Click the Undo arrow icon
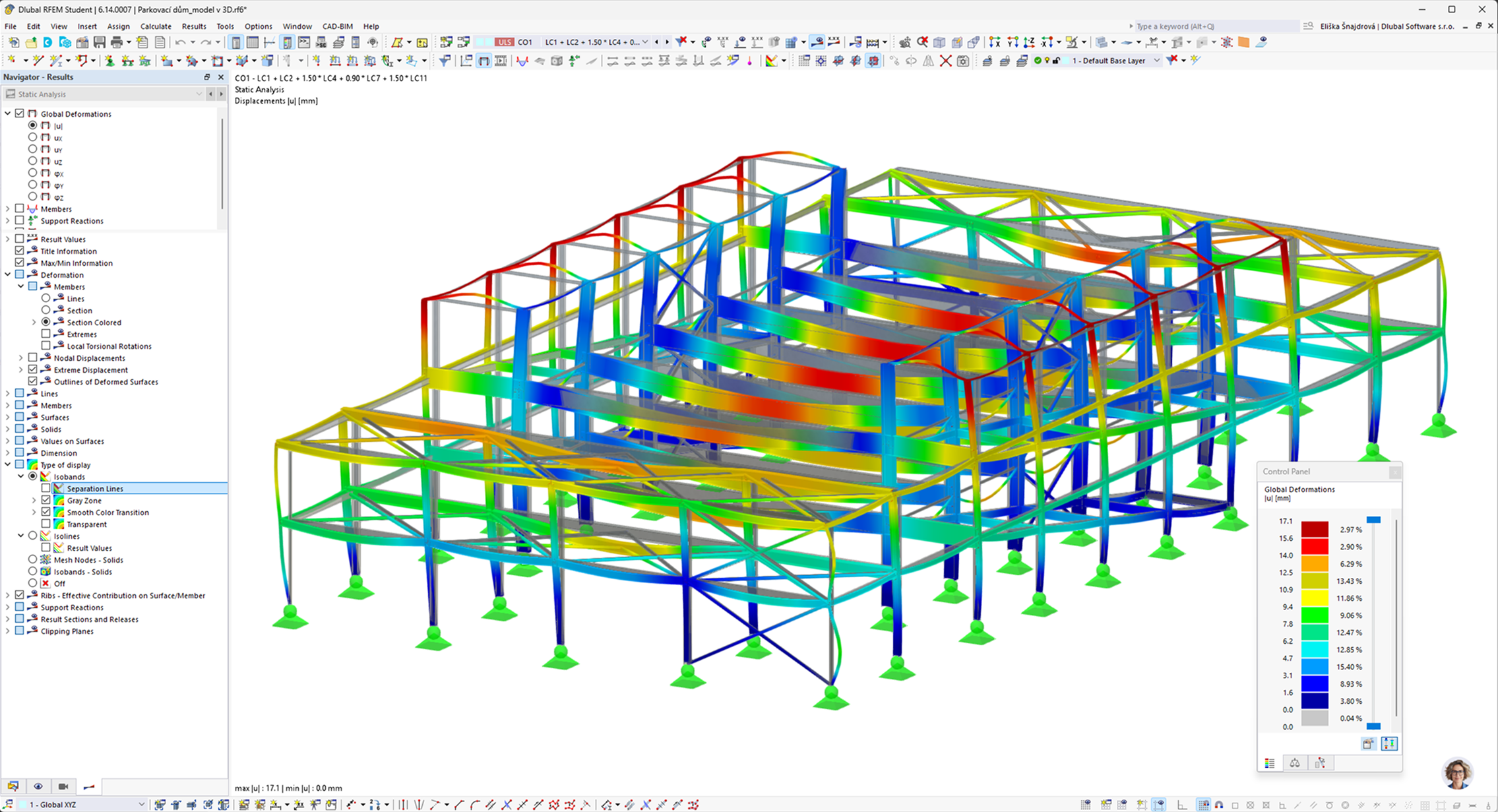The width and height of the screenshot is (1498, 812). click(180, 42)
